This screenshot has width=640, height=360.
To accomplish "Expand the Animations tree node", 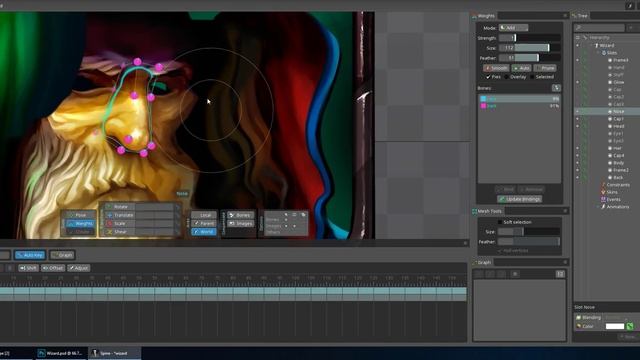I will click(599, 207).
